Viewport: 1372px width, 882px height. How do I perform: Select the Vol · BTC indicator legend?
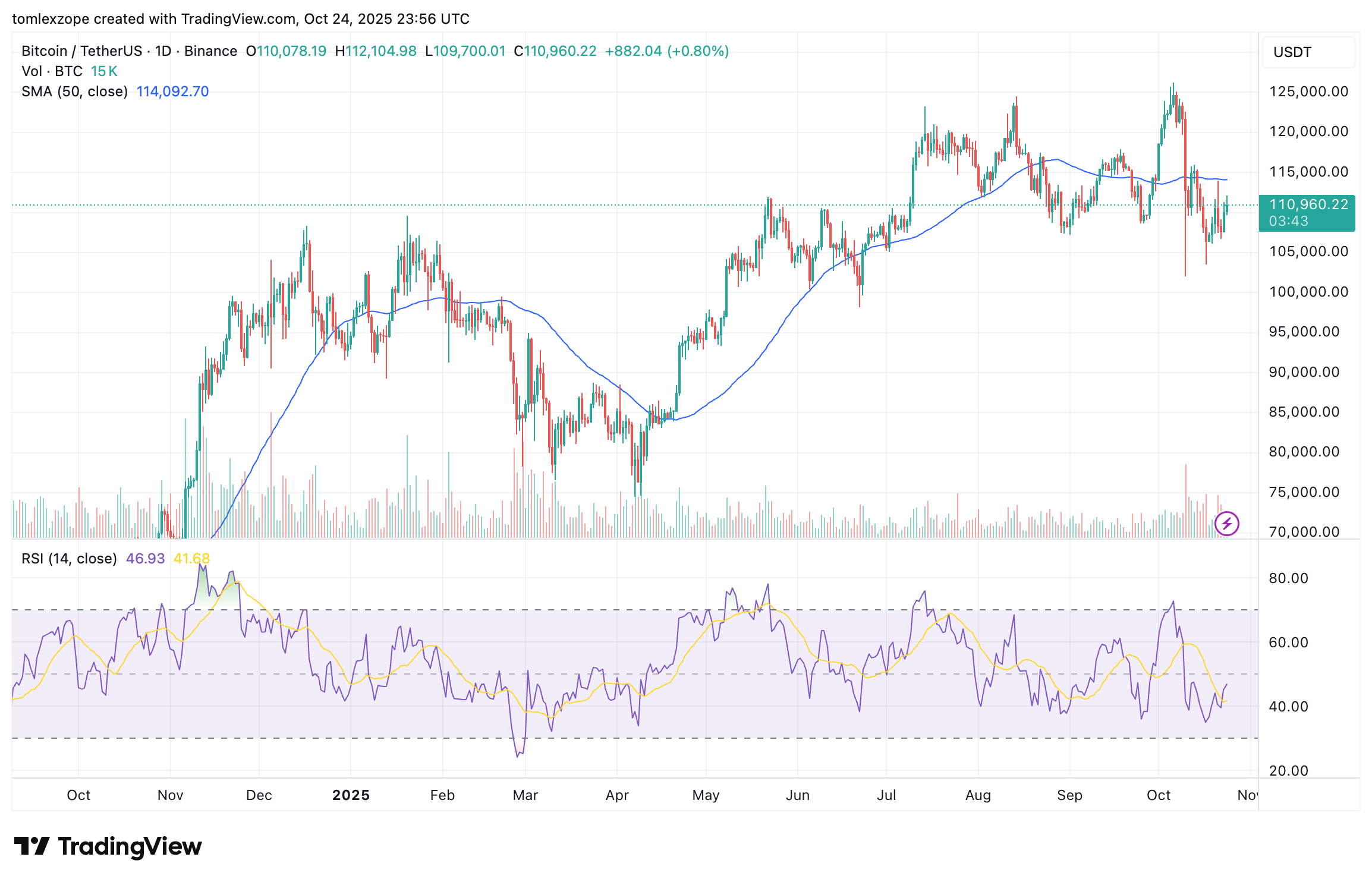tap(52, 71)
